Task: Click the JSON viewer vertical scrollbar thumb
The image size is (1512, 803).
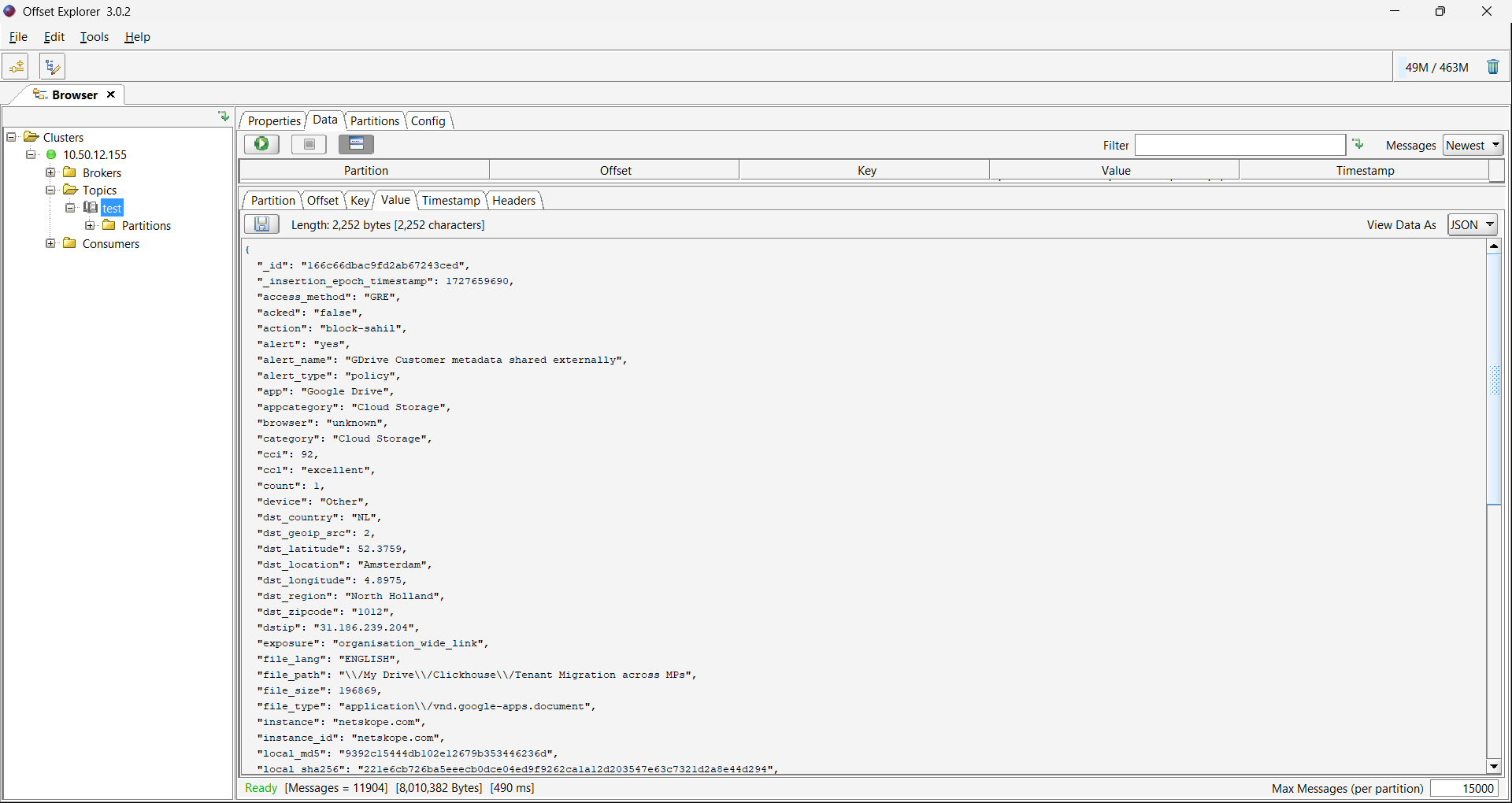Action: pyautogui.click(x=1494, y=379)
